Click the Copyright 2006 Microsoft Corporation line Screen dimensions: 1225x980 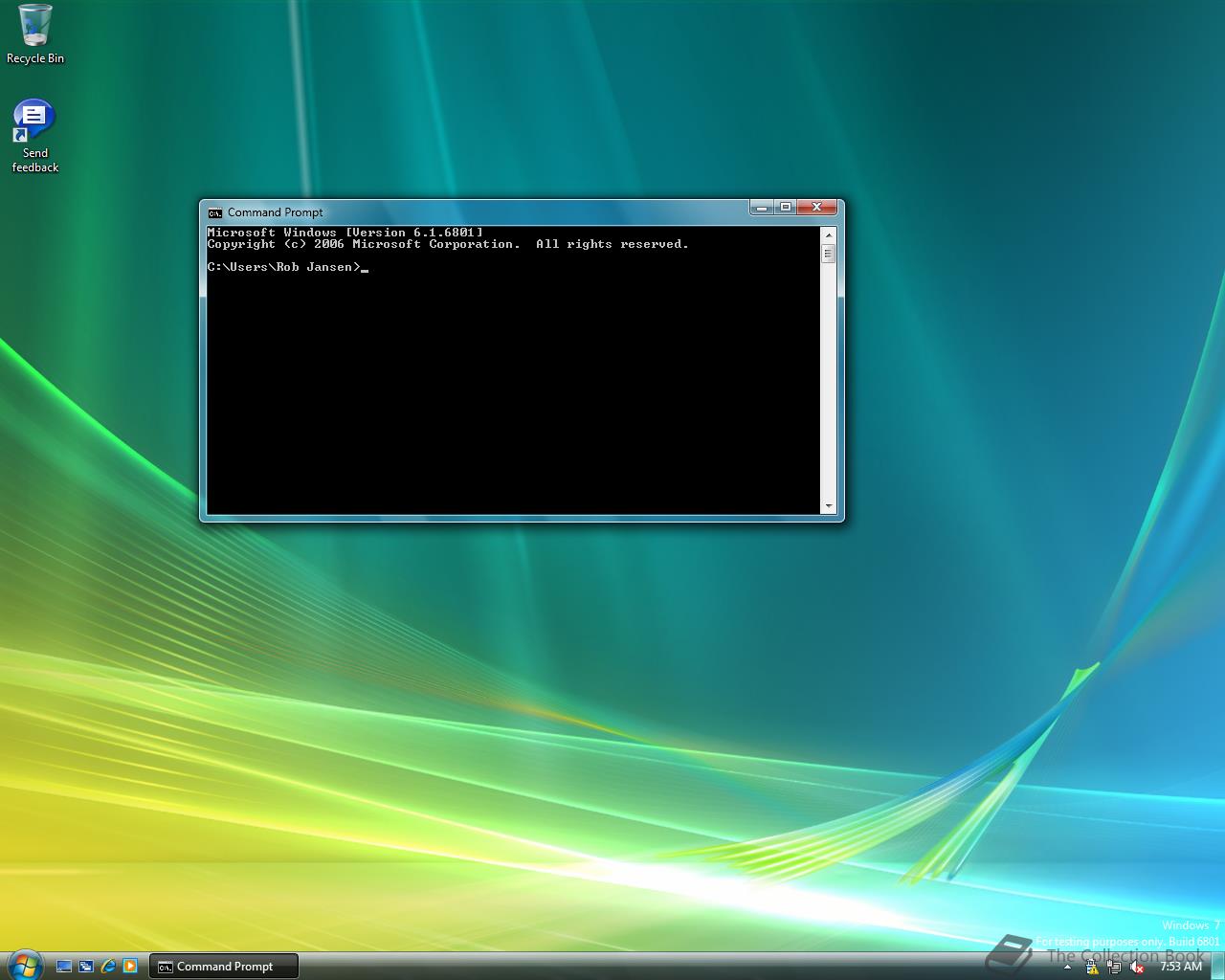[448, 244]
